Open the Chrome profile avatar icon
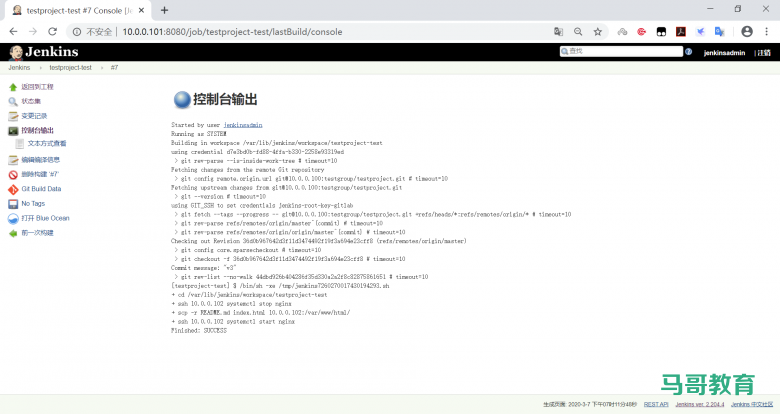Screen dimensions: 780x414 click(x=747, y=31)
